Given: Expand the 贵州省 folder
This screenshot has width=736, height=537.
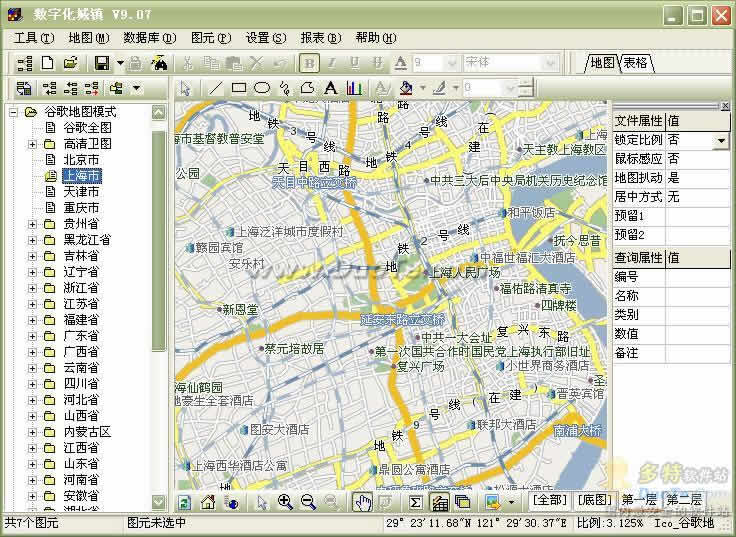Looking at the screenshot, I should (32, 224).
